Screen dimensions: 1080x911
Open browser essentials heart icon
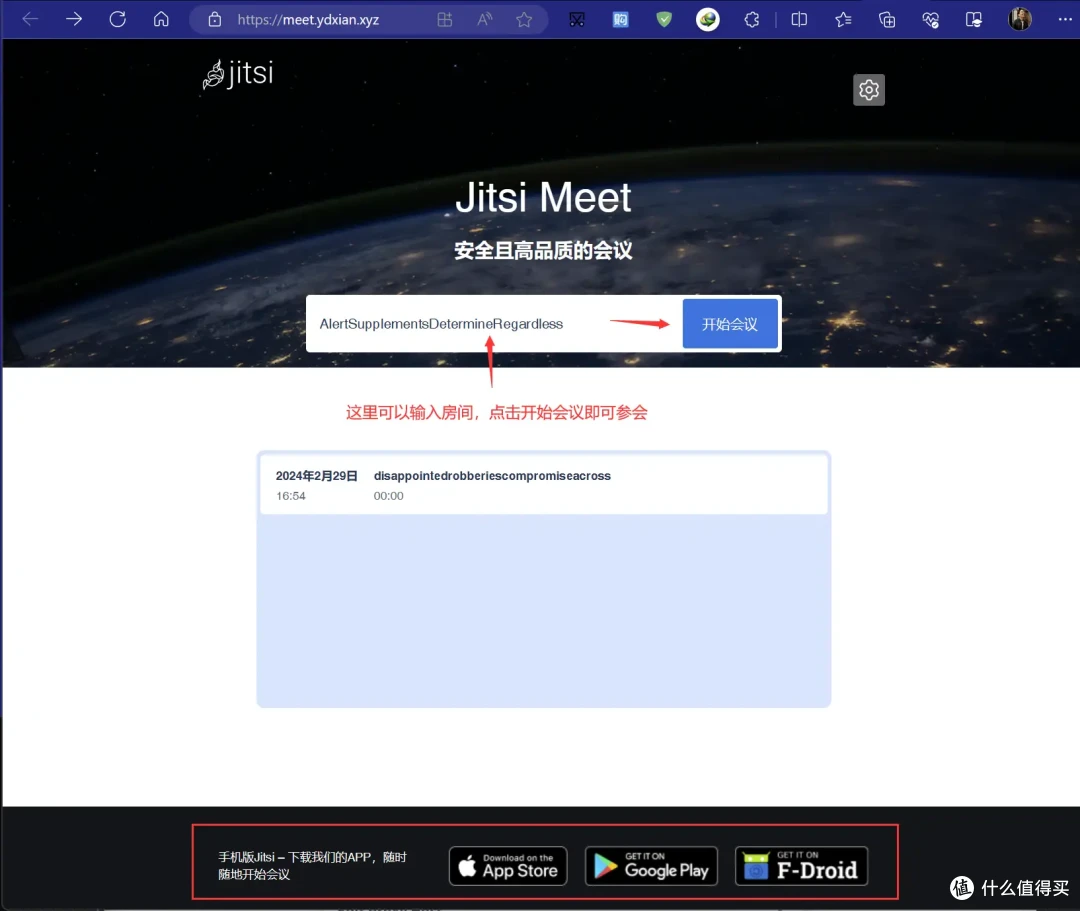click(931, 20)
